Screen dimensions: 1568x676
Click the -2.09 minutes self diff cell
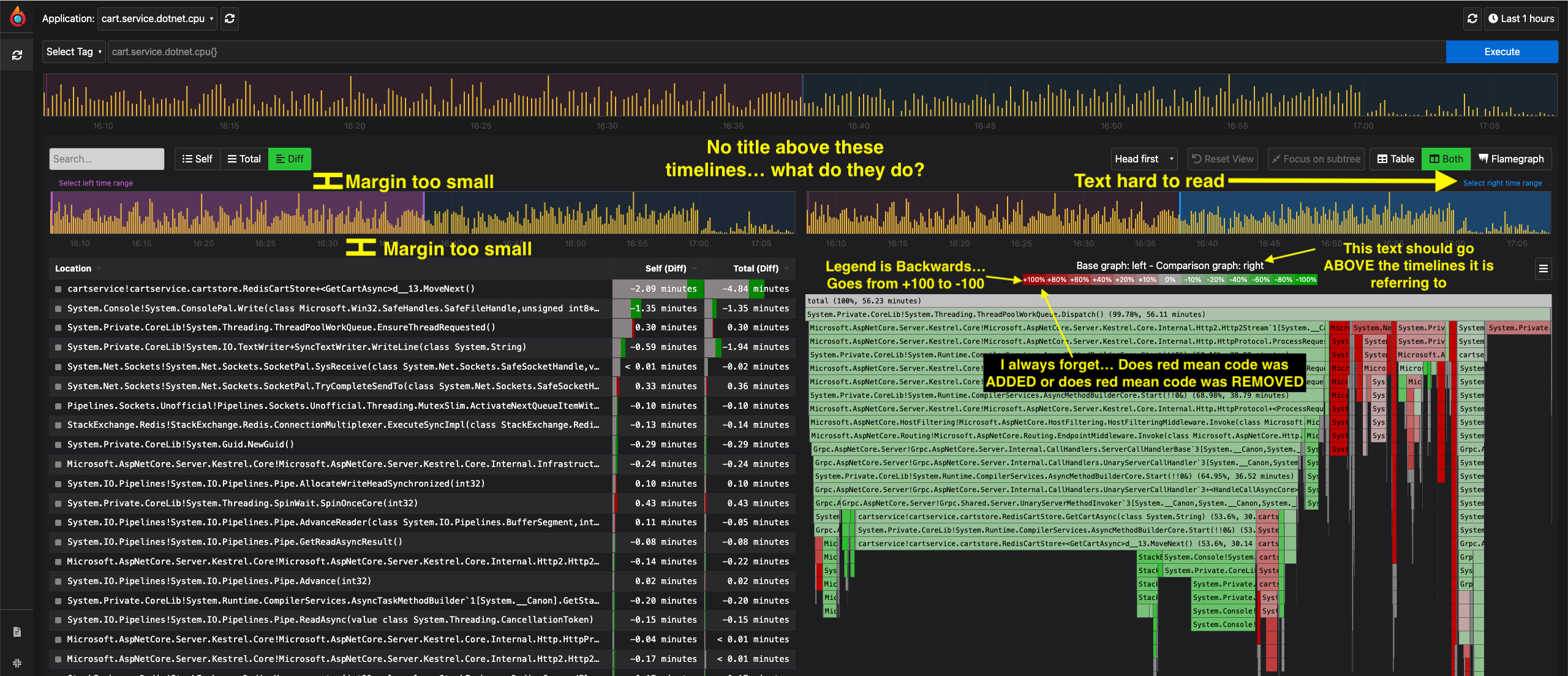coord(658,289)
